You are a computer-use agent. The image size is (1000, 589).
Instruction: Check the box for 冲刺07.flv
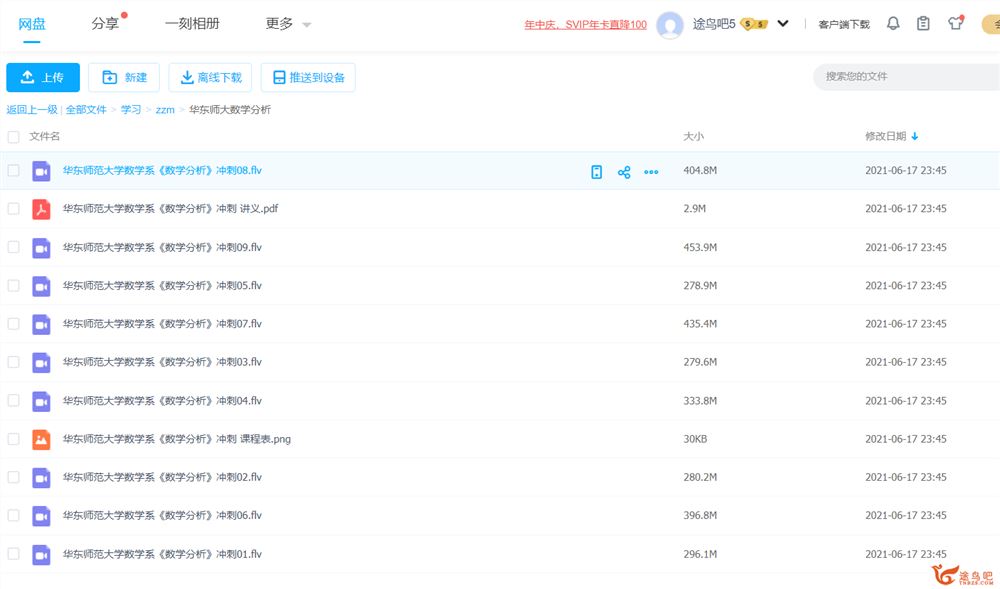click(x=13, y=323)
